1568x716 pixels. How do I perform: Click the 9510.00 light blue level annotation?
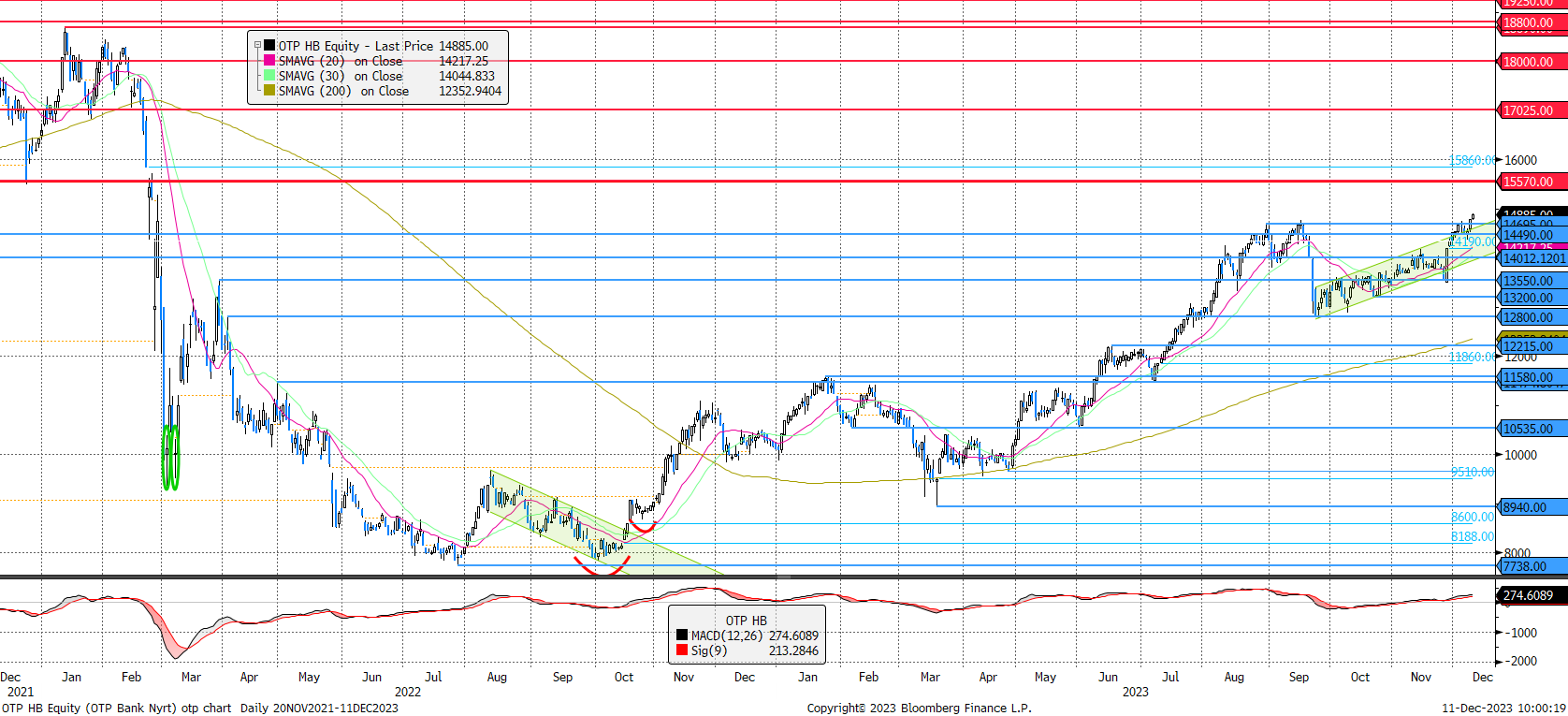tap(1473, 472)
